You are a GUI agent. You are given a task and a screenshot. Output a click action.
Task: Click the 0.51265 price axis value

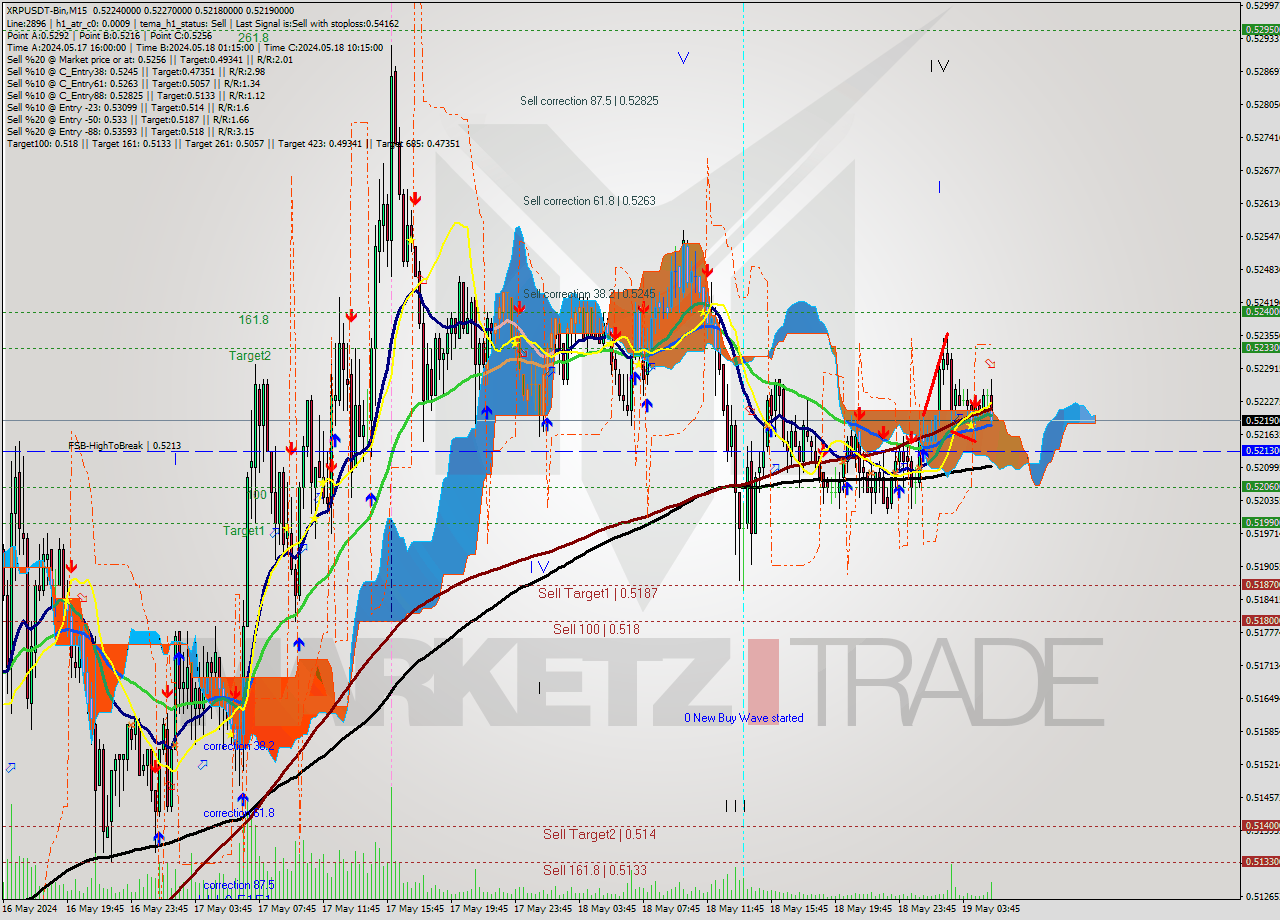click(x=1263, y=895)
